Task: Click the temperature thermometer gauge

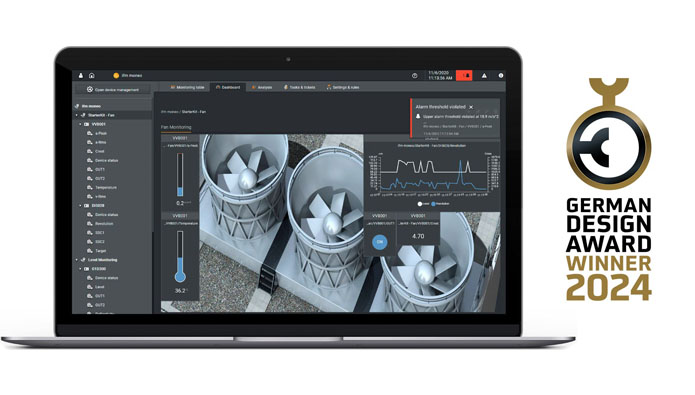Action: coord(180,257)
